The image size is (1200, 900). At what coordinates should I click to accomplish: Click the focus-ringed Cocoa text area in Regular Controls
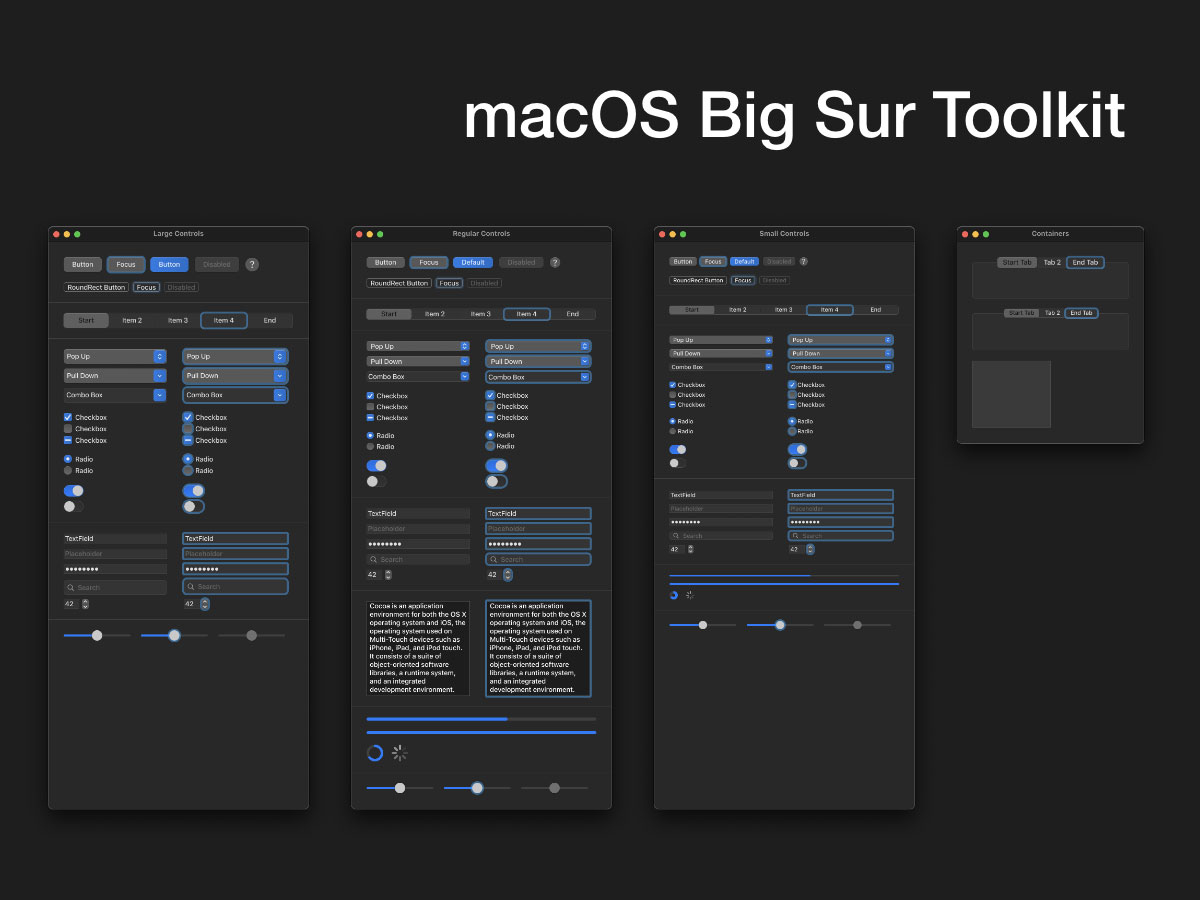(x=538, y=648)
